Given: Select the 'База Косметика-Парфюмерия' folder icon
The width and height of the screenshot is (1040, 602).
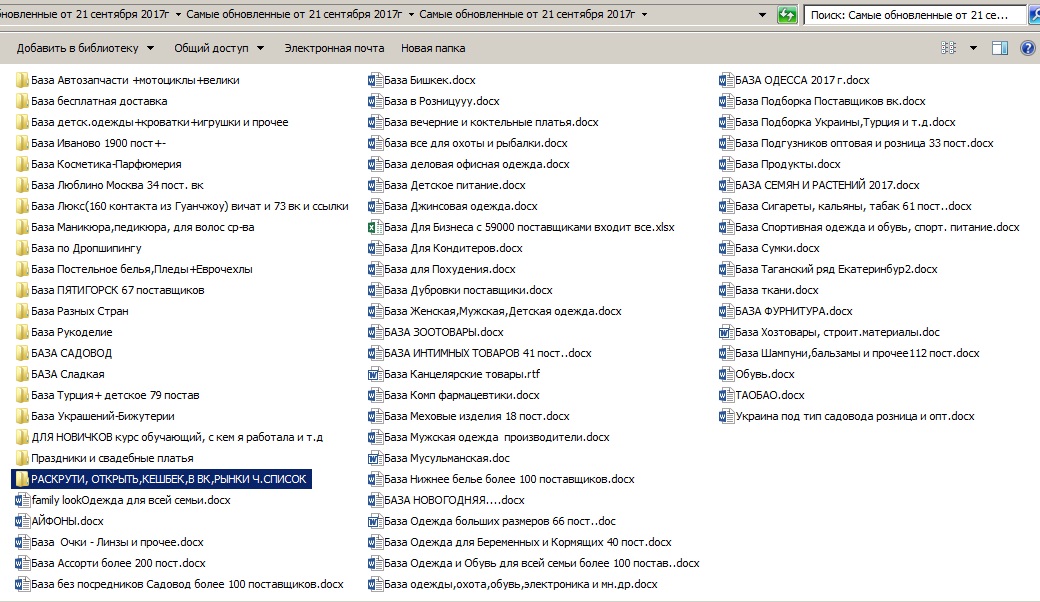Looking at the screenshot, I should (22, 164).
